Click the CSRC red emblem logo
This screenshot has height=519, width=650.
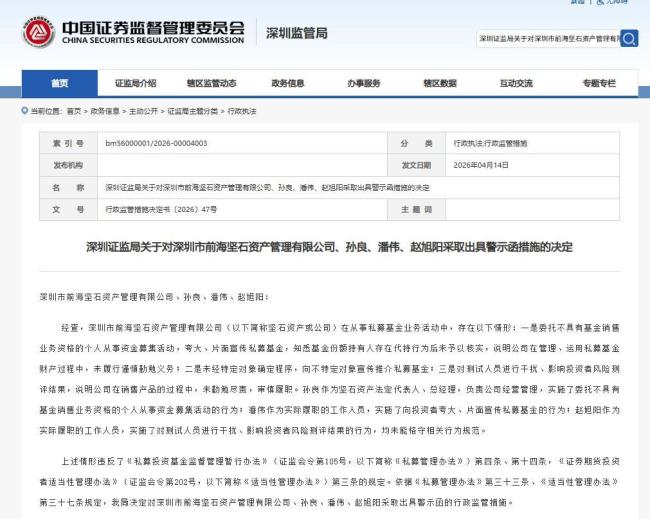(x=39, y=32)
